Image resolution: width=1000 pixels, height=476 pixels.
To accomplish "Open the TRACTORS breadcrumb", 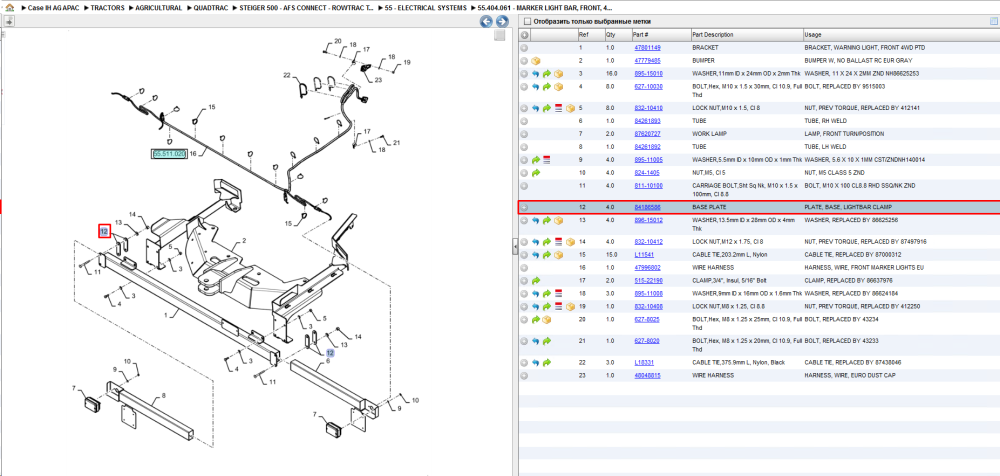I will (108, 8).
